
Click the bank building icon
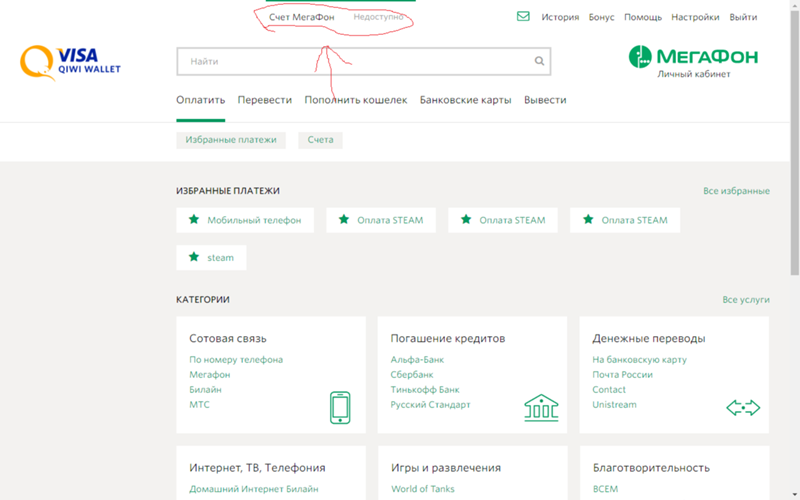pos(541,408)
